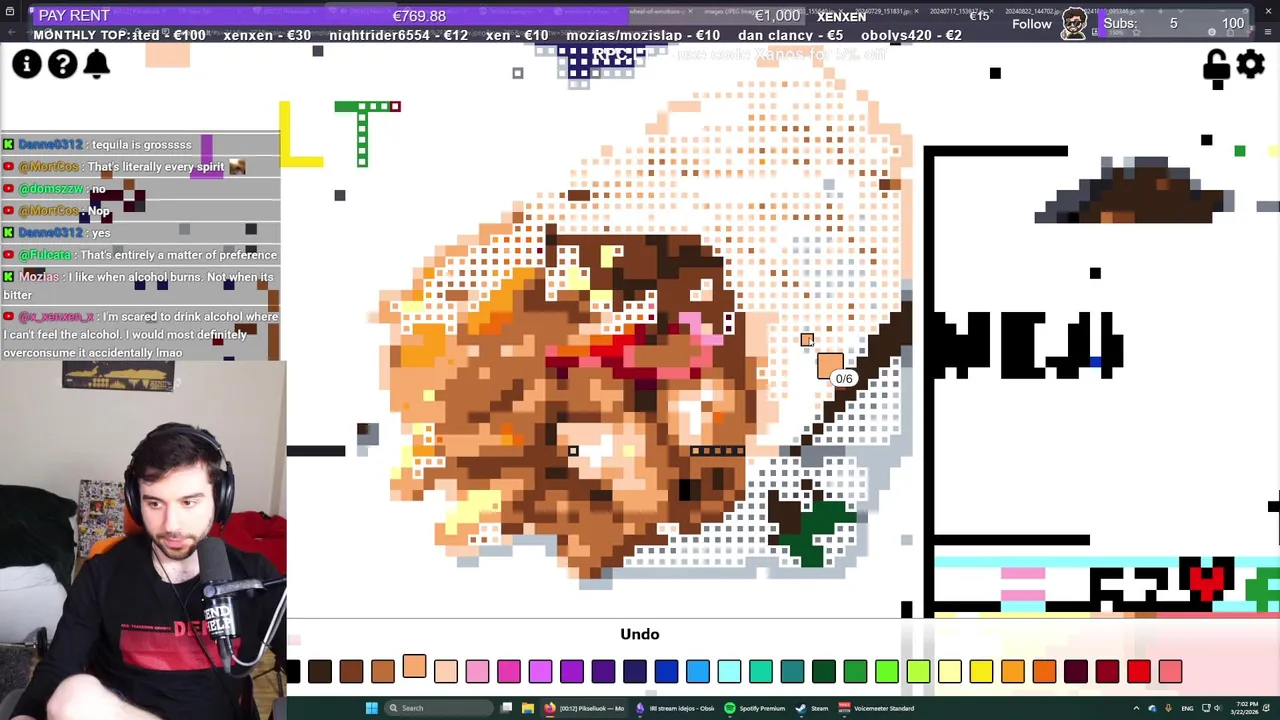
Task: Expand the system tray hidden icons chevron
Action: point(1136,708)
